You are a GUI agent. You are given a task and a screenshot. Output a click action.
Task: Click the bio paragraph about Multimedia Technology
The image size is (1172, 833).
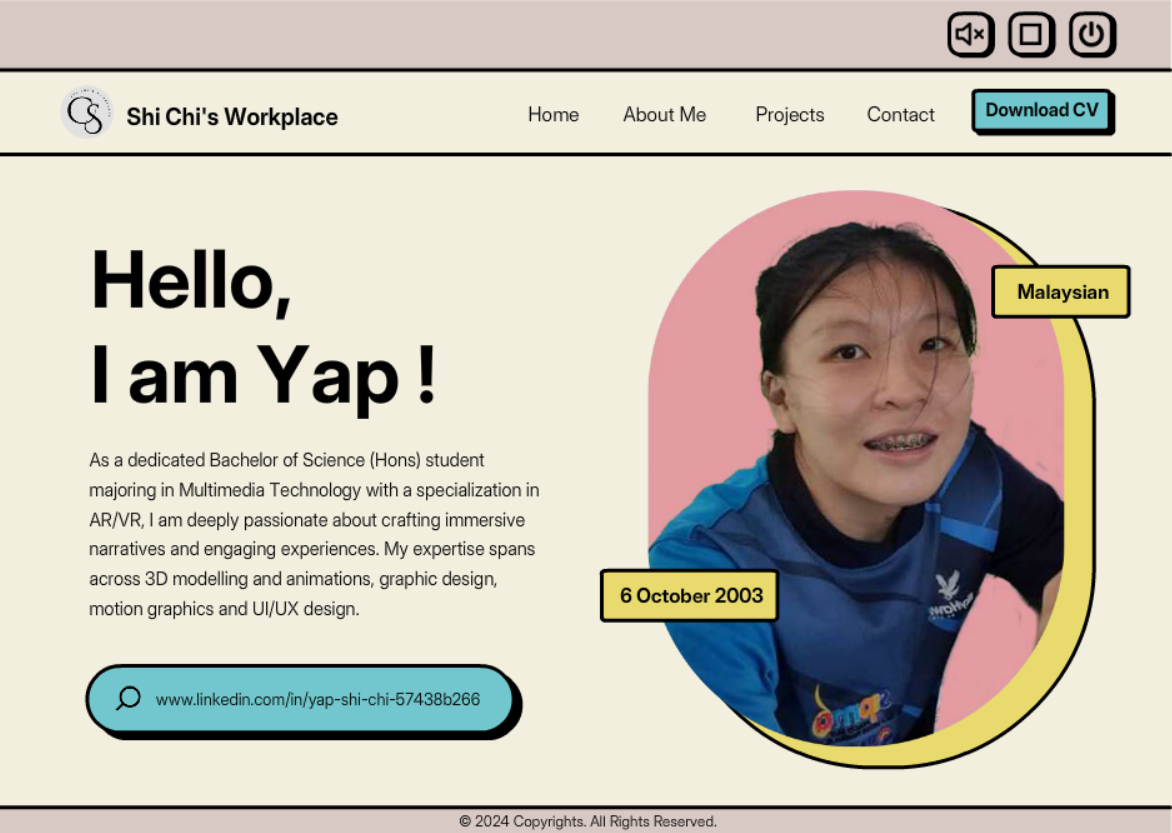click(x=314, y=534)
